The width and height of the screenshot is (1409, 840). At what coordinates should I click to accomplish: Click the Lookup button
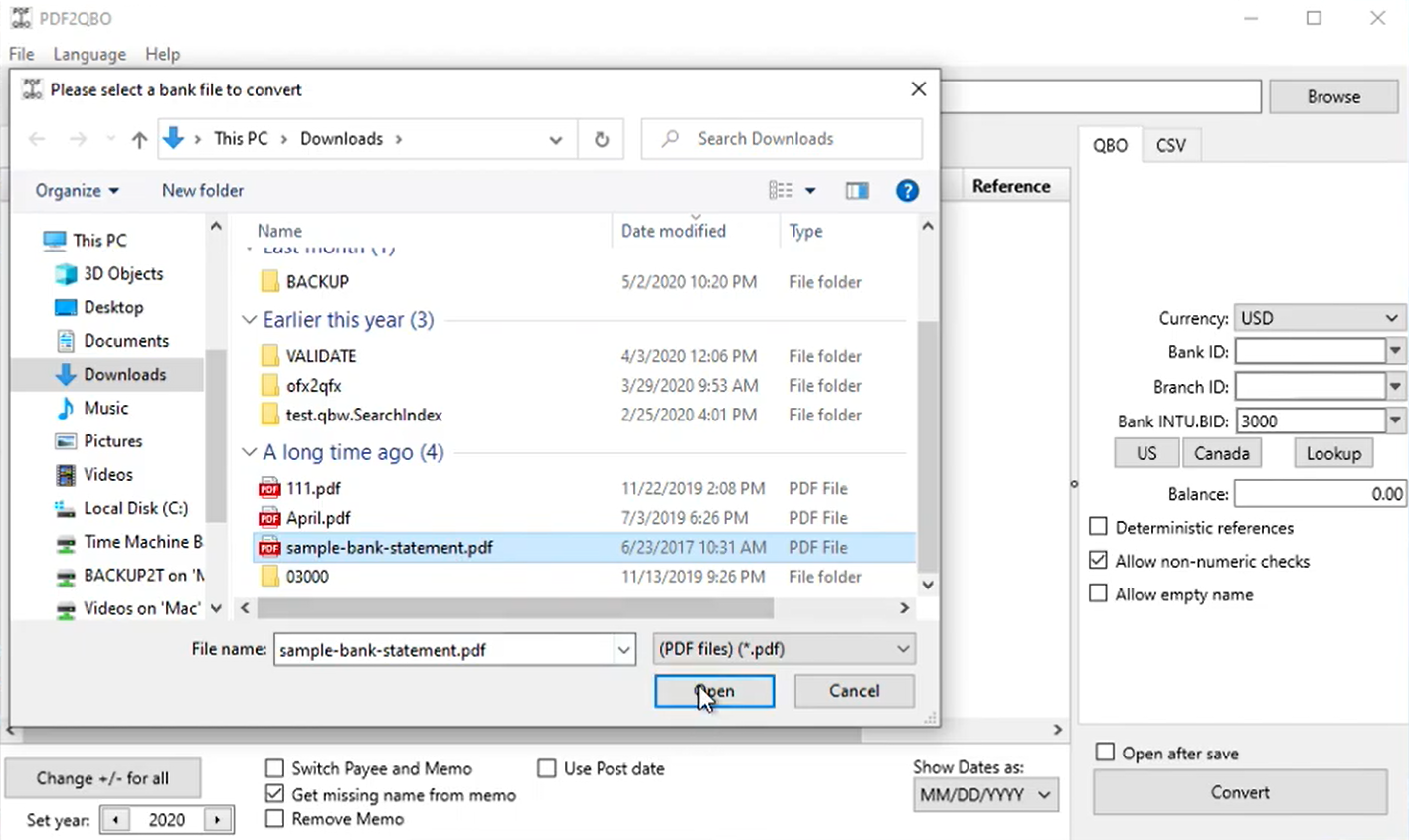1333,453
